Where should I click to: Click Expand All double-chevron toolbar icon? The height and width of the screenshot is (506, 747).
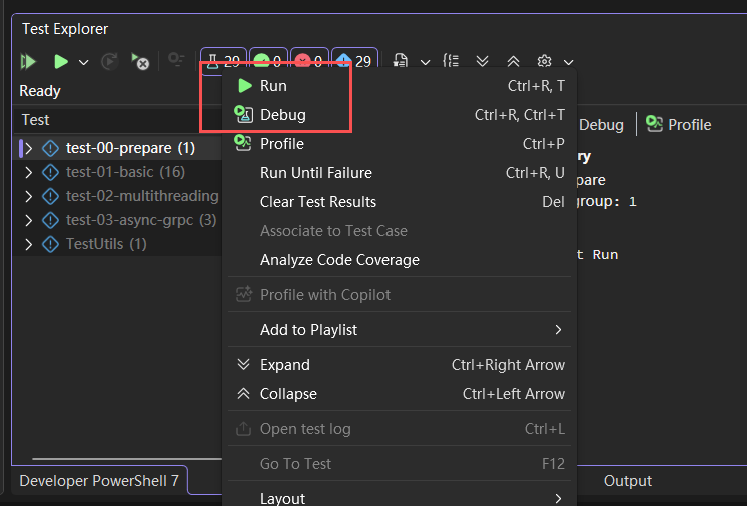(482, 61)
